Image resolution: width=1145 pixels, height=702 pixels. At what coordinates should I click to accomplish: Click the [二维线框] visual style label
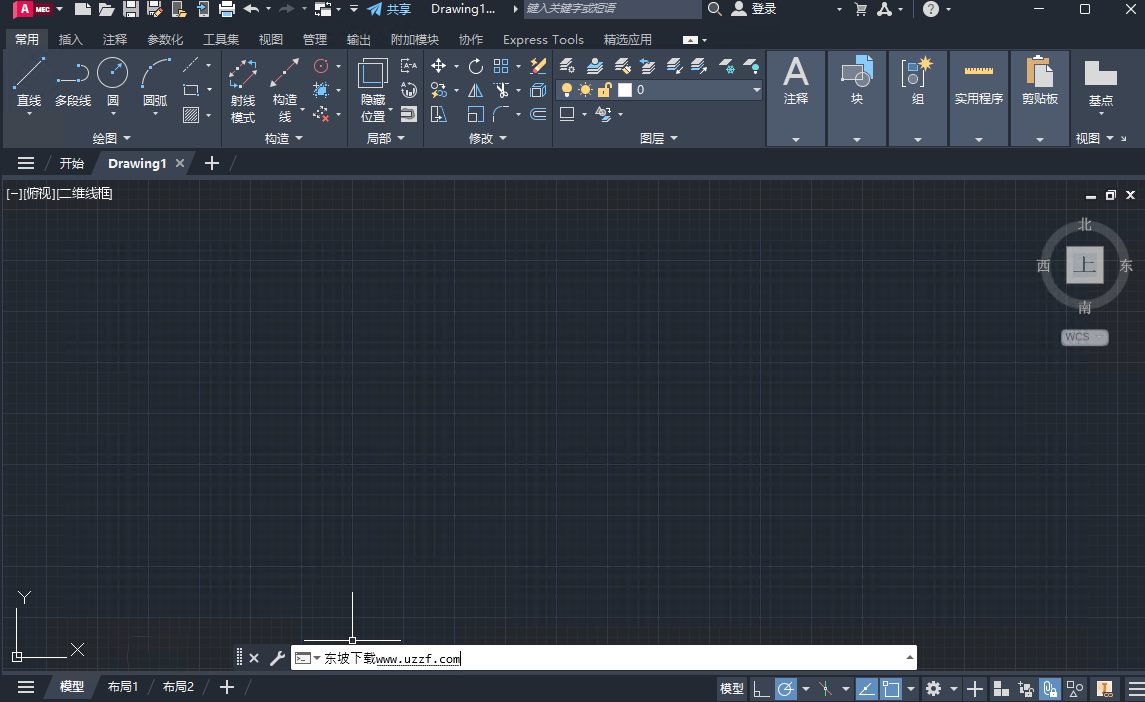85,194
